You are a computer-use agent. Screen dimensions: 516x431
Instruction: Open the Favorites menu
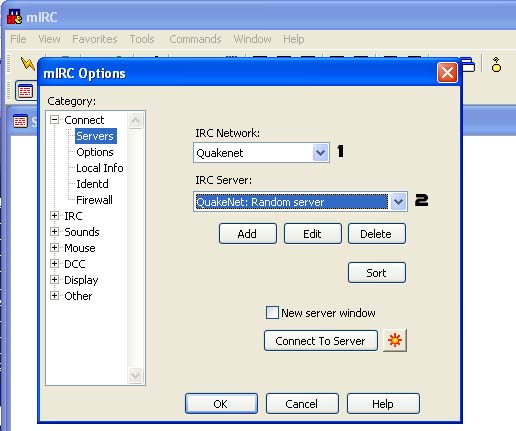(x=95, y=39)
